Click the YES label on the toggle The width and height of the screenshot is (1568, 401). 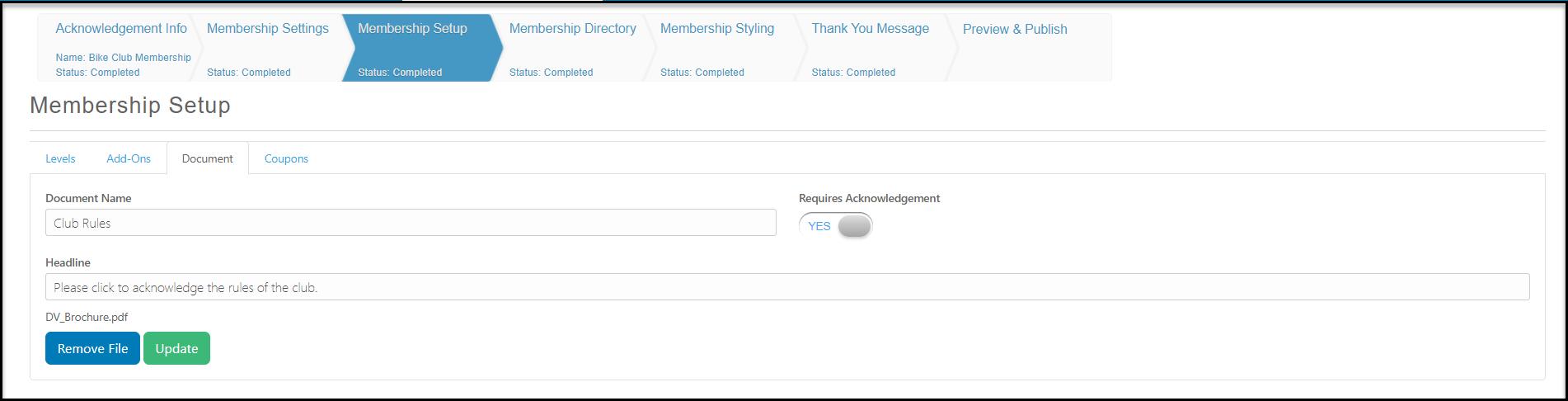coord(819,226)
